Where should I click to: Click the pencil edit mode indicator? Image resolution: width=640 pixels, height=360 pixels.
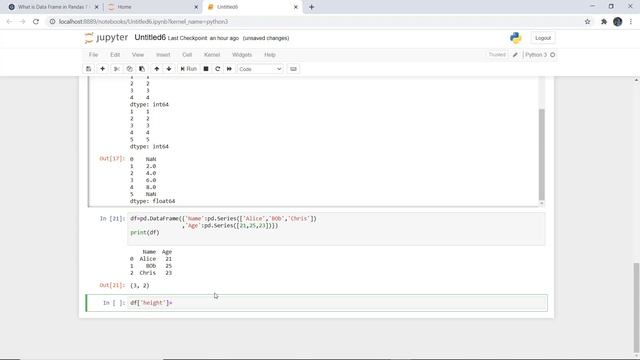pyautogui.click(x=515, y=55)
